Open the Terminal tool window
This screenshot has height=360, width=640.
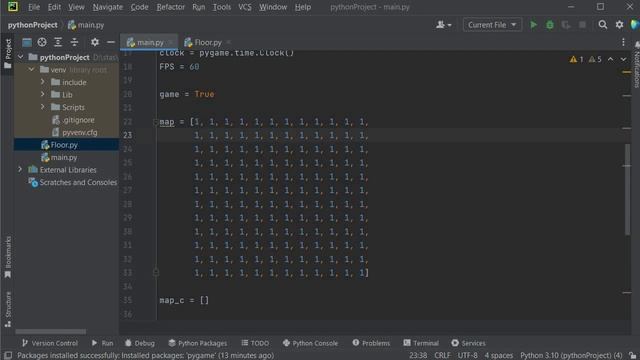point(421,343)
